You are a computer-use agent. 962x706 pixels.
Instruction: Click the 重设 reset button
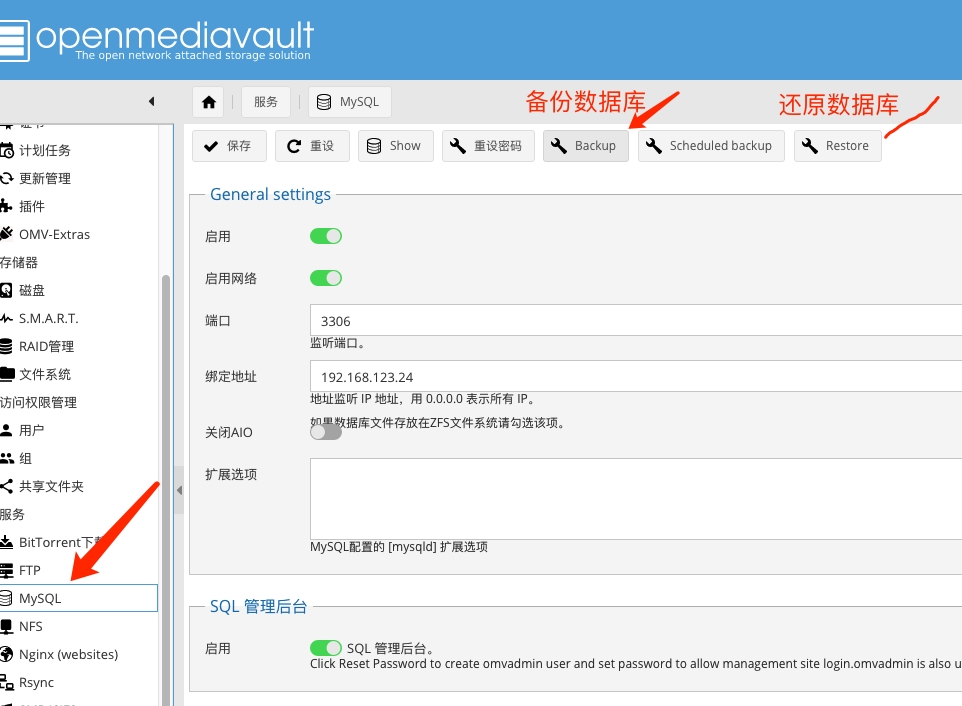(312, 146)
